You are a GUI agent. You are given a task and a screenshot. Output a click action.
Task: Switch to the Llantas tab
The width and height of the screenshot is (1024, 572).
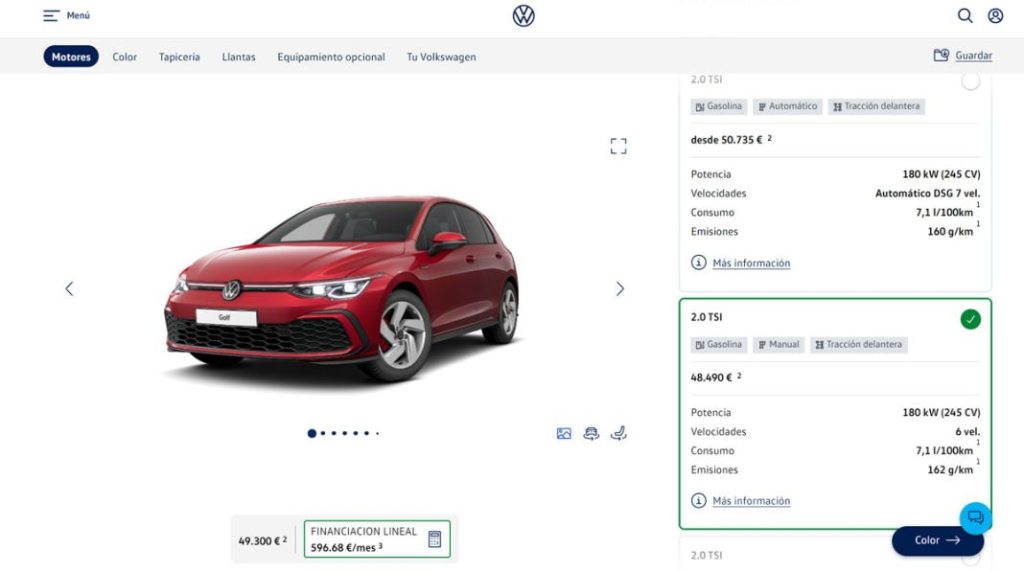click(238, 57)
